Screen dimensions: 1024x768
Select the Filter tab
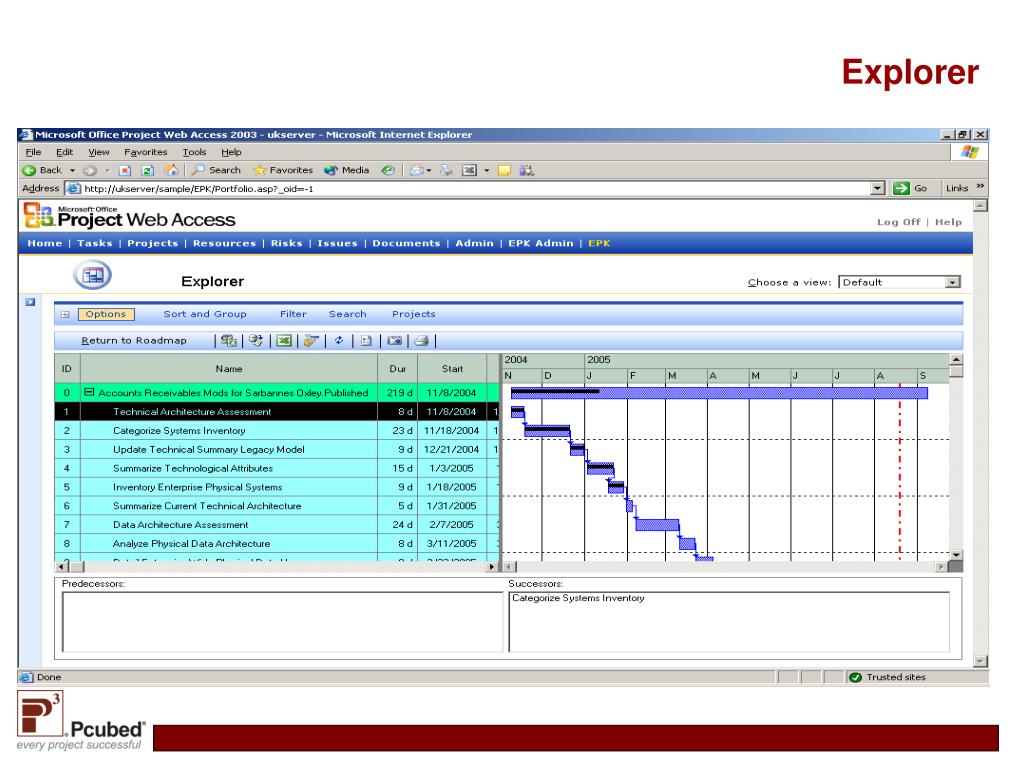[293, 314]
